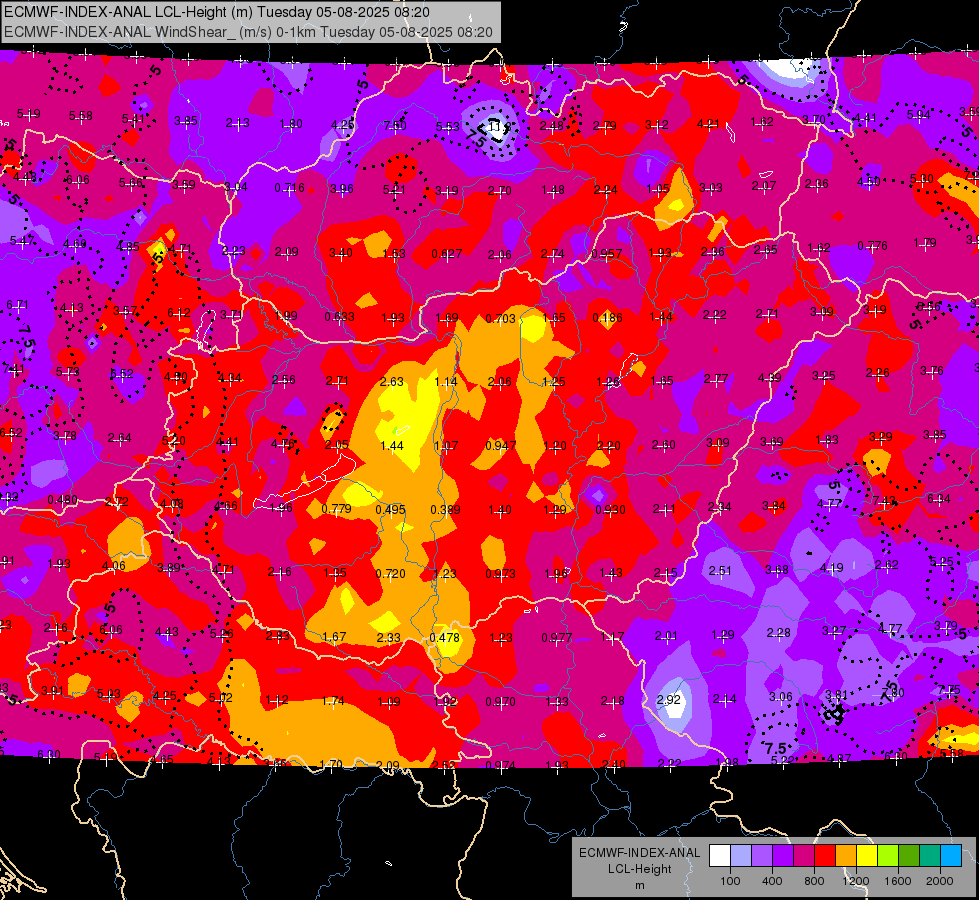This screenshot has height=900, width=979.
Task: Select the value 0.703 on the map
Action: click(501, 319)
